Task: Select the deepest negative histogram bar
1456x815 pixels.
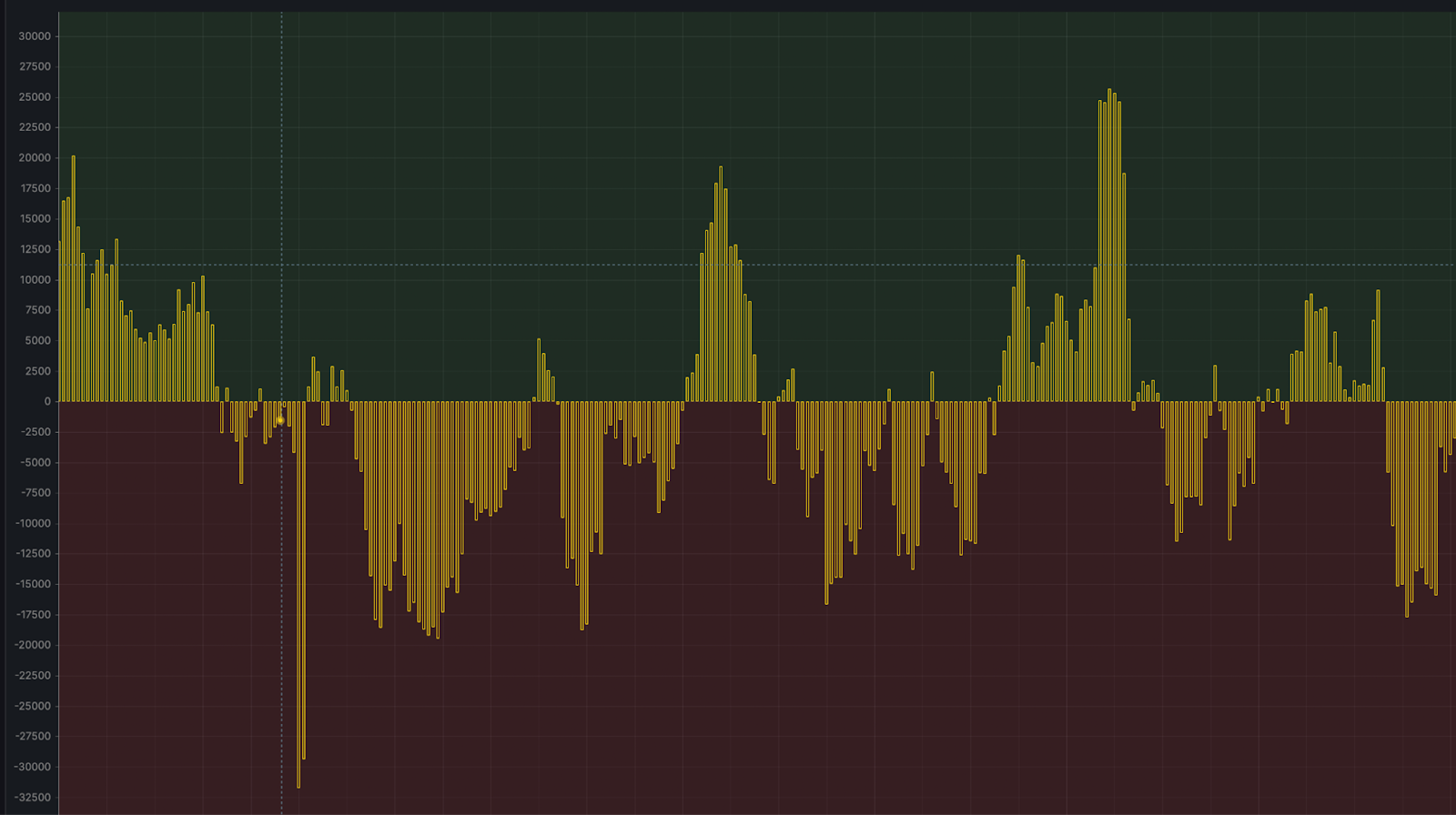Action: [298, 595]
